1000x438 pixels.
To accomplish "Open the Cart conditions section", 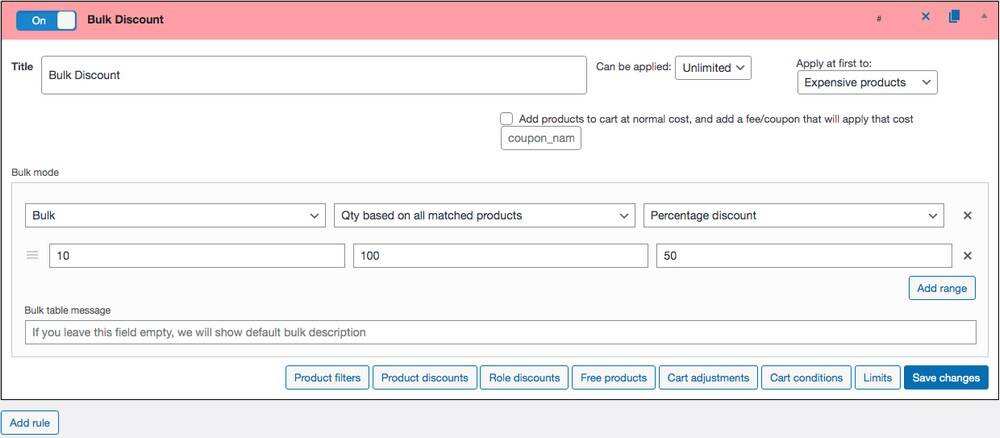I will click(804, 378).
